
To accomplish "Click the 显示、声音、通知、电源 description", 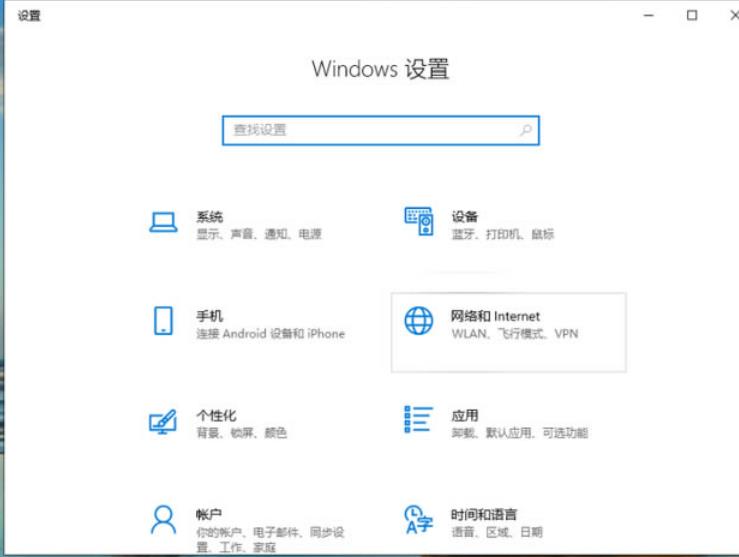I will [259, 234].
